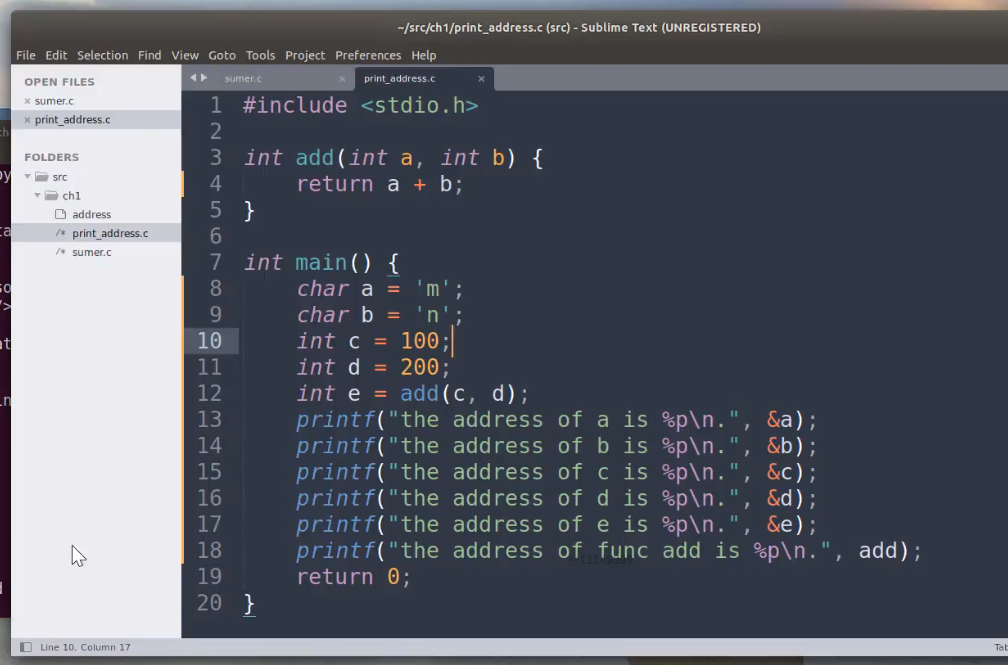1008x665 pixels.
Task: Close print_address.c in Open Files list
Action: click(x=27, y=120)
